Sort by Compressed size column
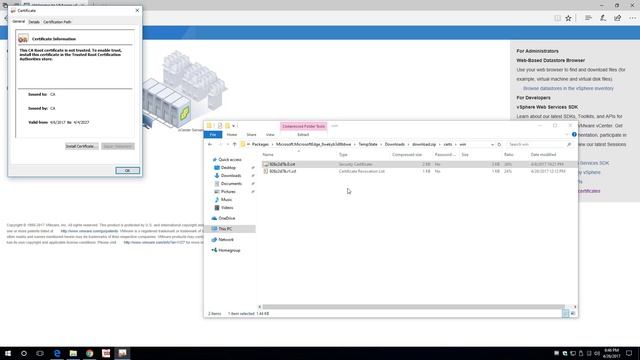Viewport: 640px width, 360px height. tap(407, 155)
